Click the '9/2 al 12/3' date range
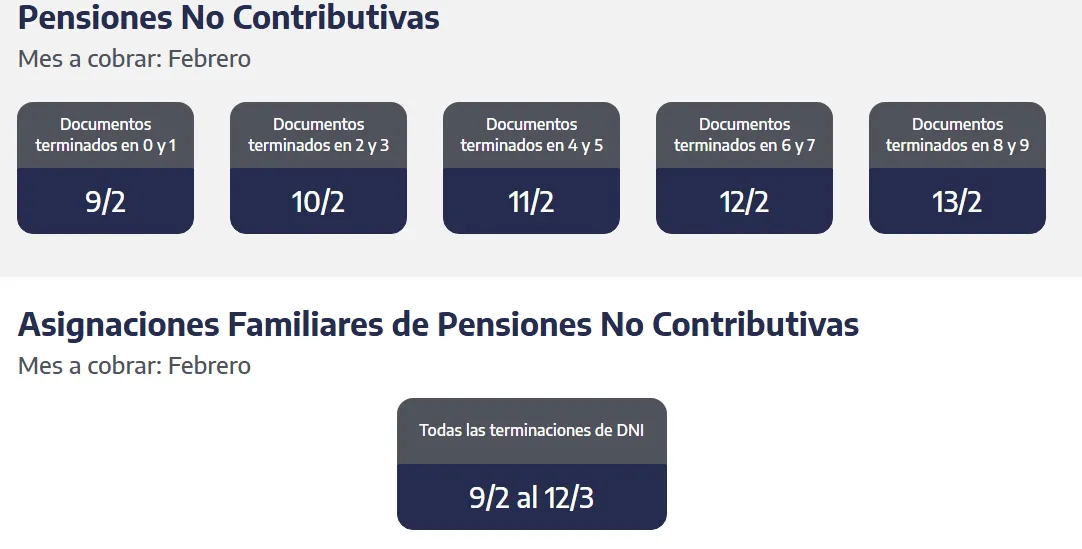The height and width of the screenshot is (549, 1082). tap(532, 498)
